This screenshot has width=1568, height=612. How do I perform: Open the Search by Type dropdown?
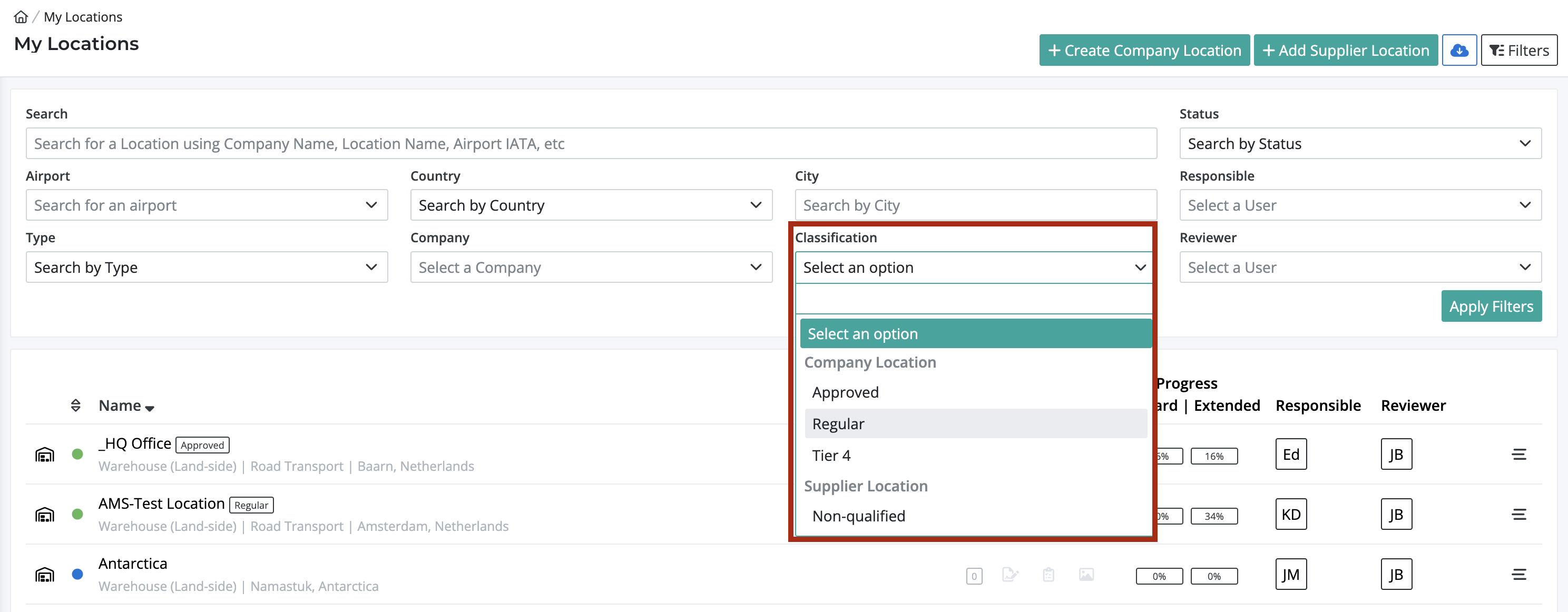click(x=207, y=268)
